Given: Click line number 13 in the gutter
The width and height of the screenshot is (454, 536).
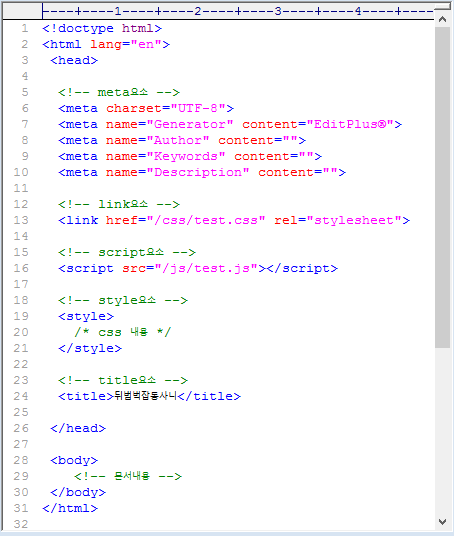Looking at the screenshot, I should [x=21, y=220].
